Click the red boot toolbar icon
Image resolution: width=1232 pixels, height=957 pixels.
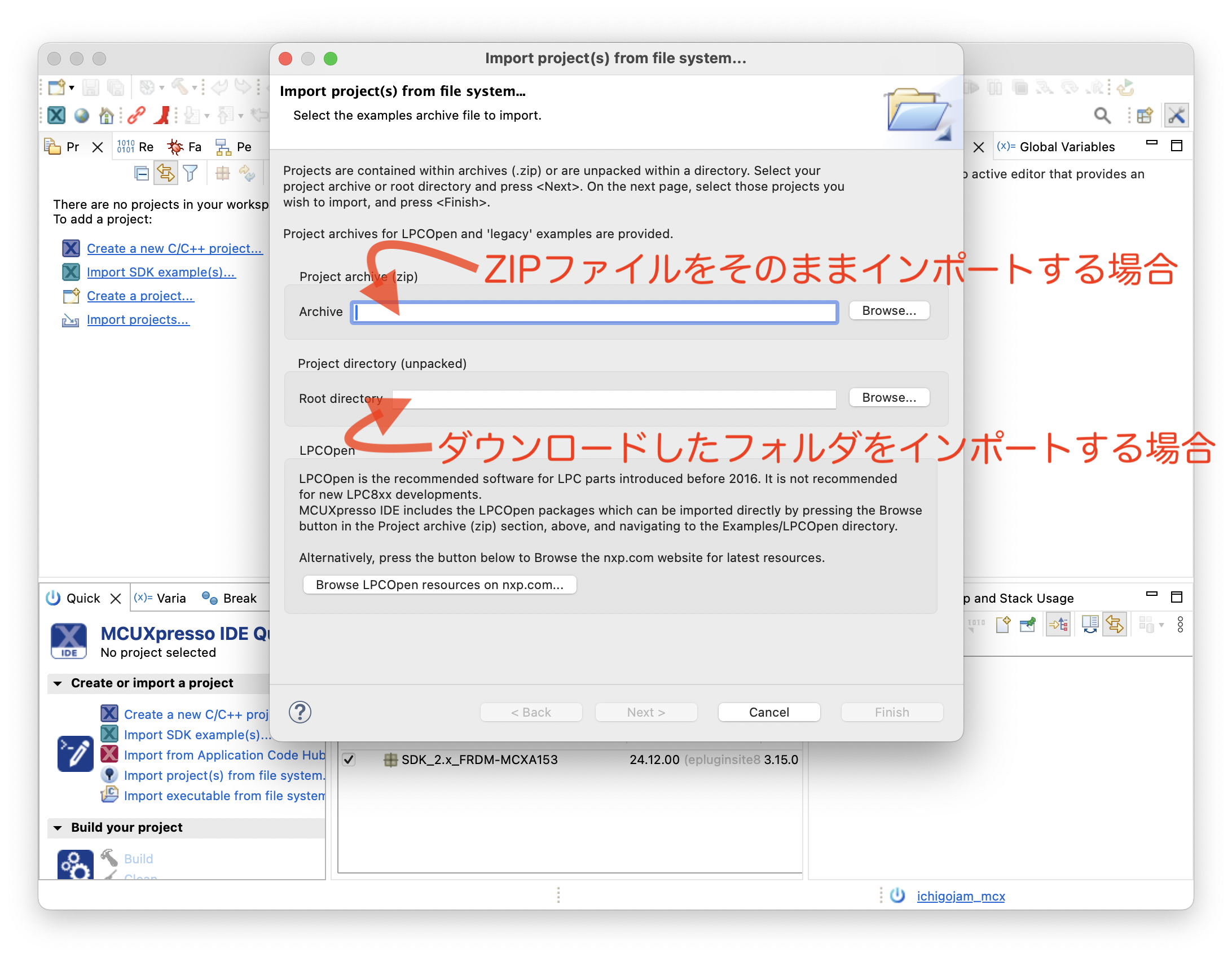coord(162,116)
